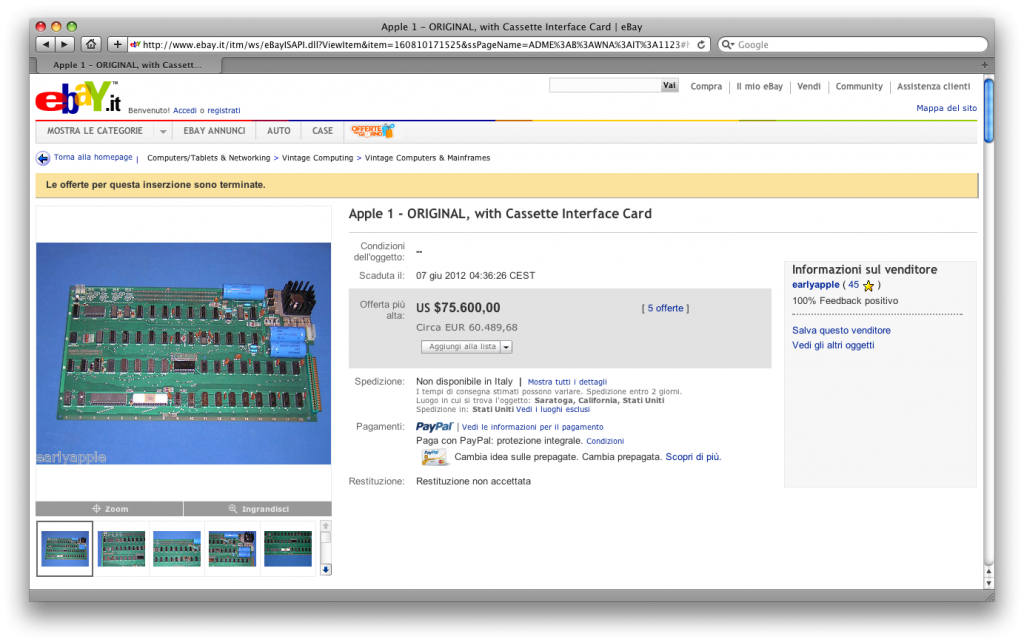The height and width of the screenshot is (642, 1024).
Task: Select the fifth Apple 1 thumbnail
Action: click(x=288, y=549)
